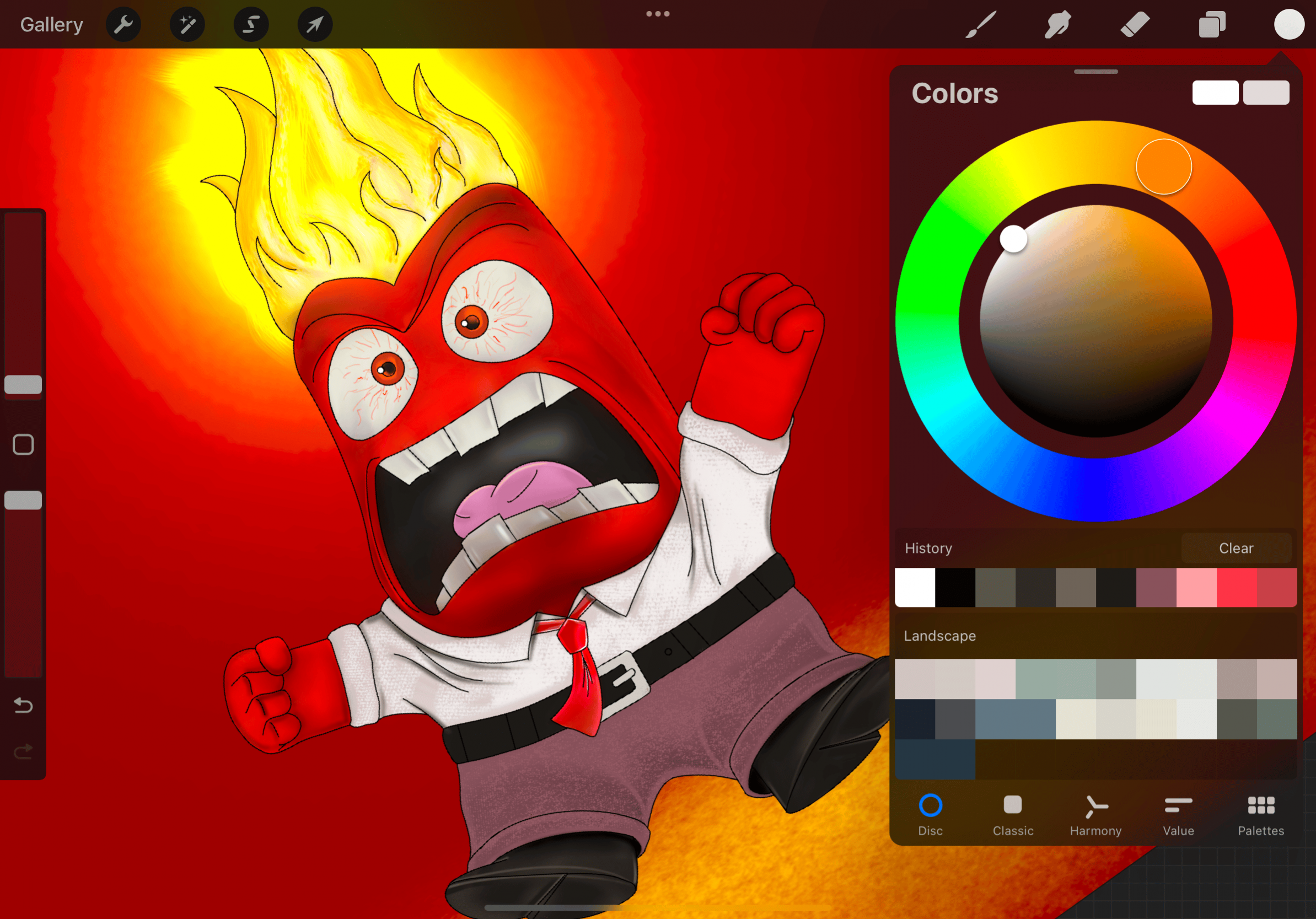Viewport: 1316px width, 919px height.
Task: Adjust the brush size slider handle
Action: pos(23,385)
